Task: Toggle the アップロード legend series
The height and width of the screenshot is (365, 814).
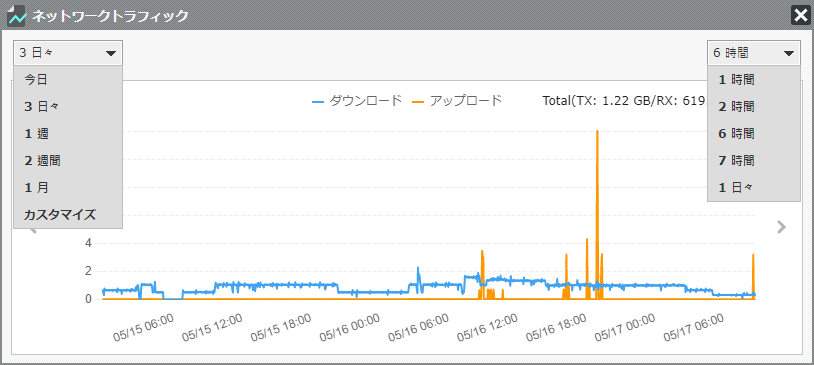Action: pyautogui.click(x=457, y=101)
